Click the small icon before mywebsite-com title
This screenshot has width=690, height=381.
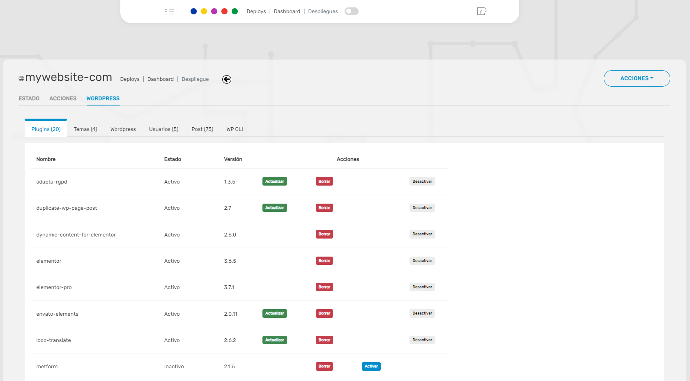[21, 78]
